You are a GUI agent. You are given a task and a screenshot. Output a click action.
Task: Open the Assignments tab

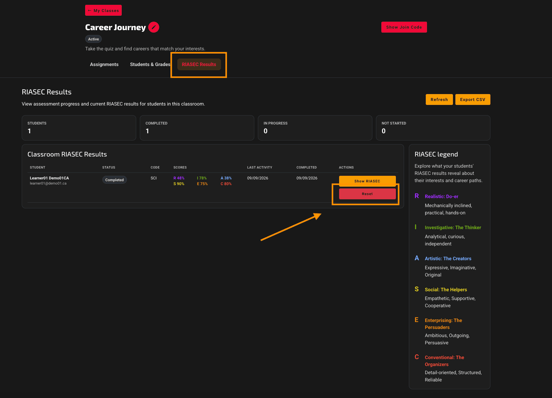(x=104, y=64)
